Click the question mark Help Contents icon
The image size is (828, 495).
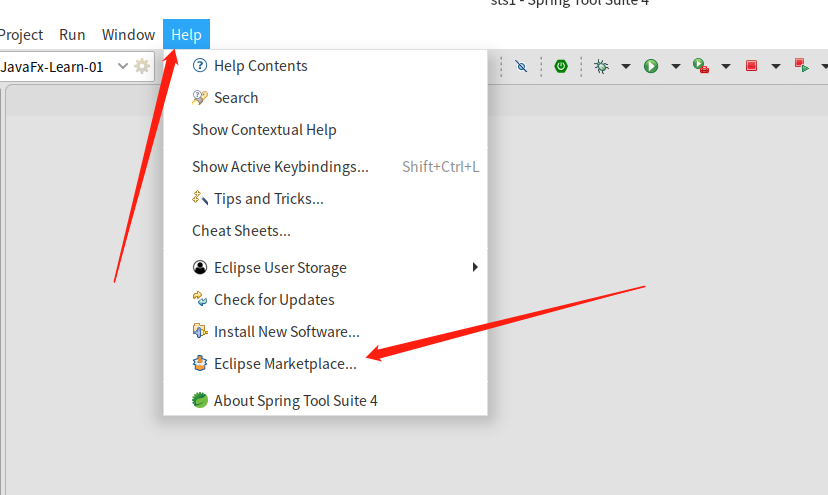(200, 65)
